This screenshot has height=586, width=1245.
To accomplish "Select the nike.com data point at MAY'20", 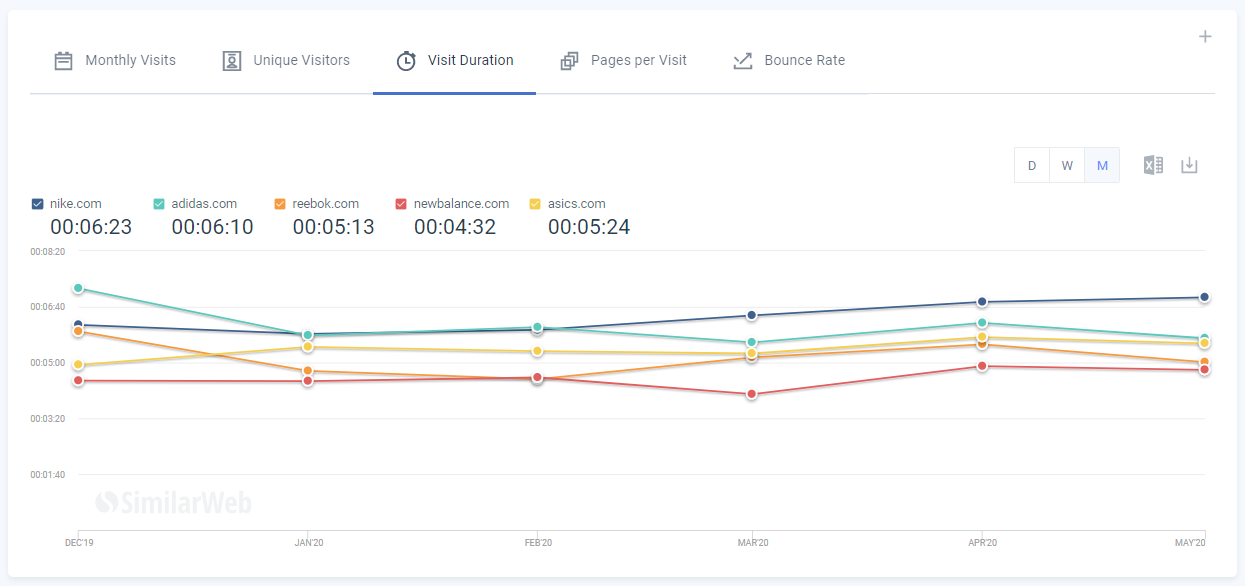I will [x=1205, y=297].
